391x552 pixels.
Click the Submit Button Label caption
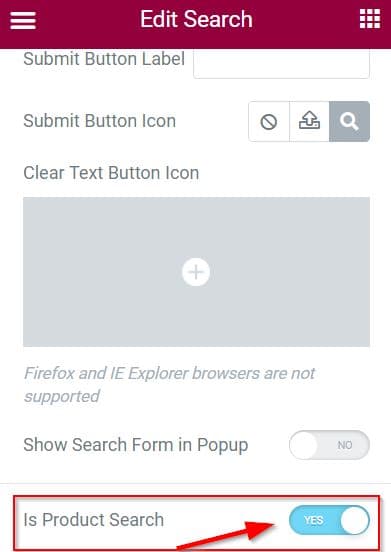pos(104,59)
